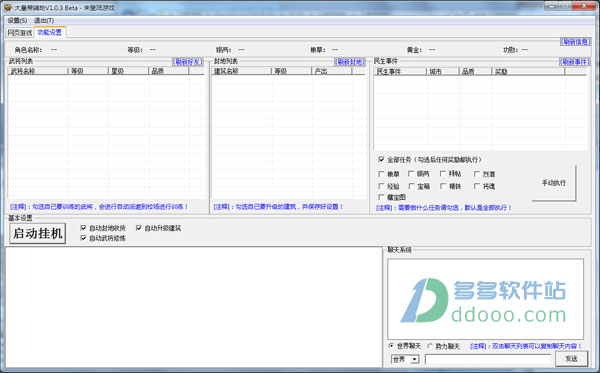This screenshot has width=600, height=373.
Task: Click the refresh link above the 封地列表 table
Action: [350, 62]
